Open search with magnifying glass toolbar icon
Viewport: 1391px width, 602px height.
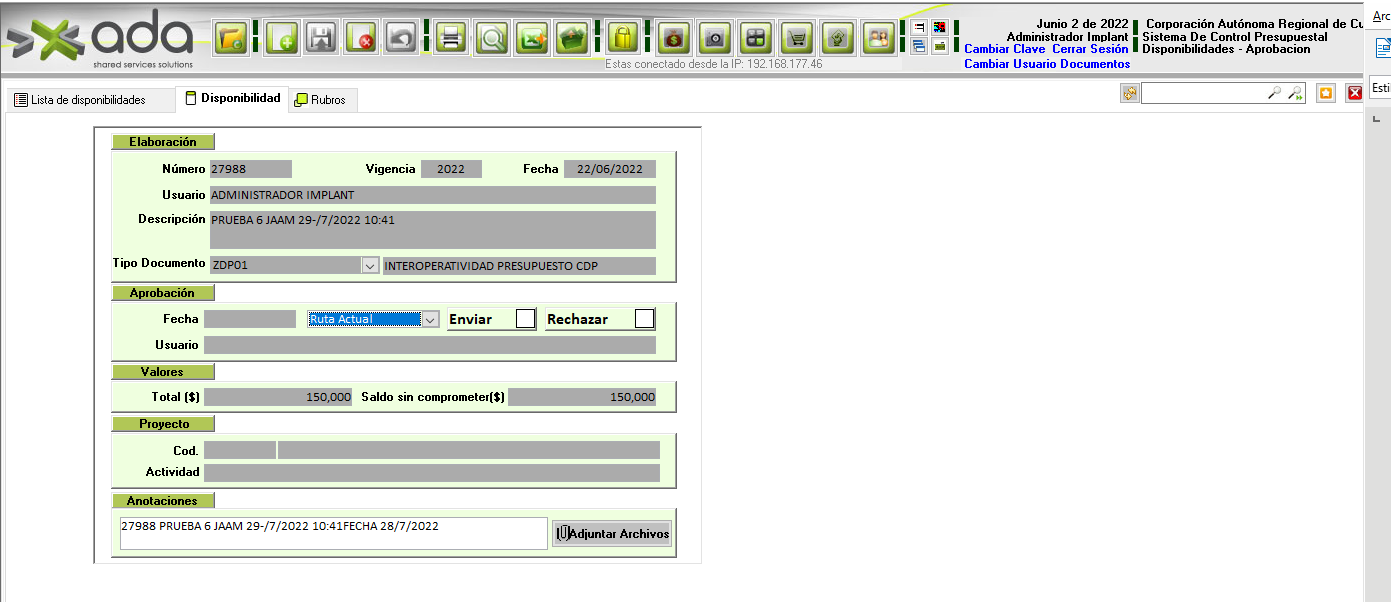click(x=492, y=39)
